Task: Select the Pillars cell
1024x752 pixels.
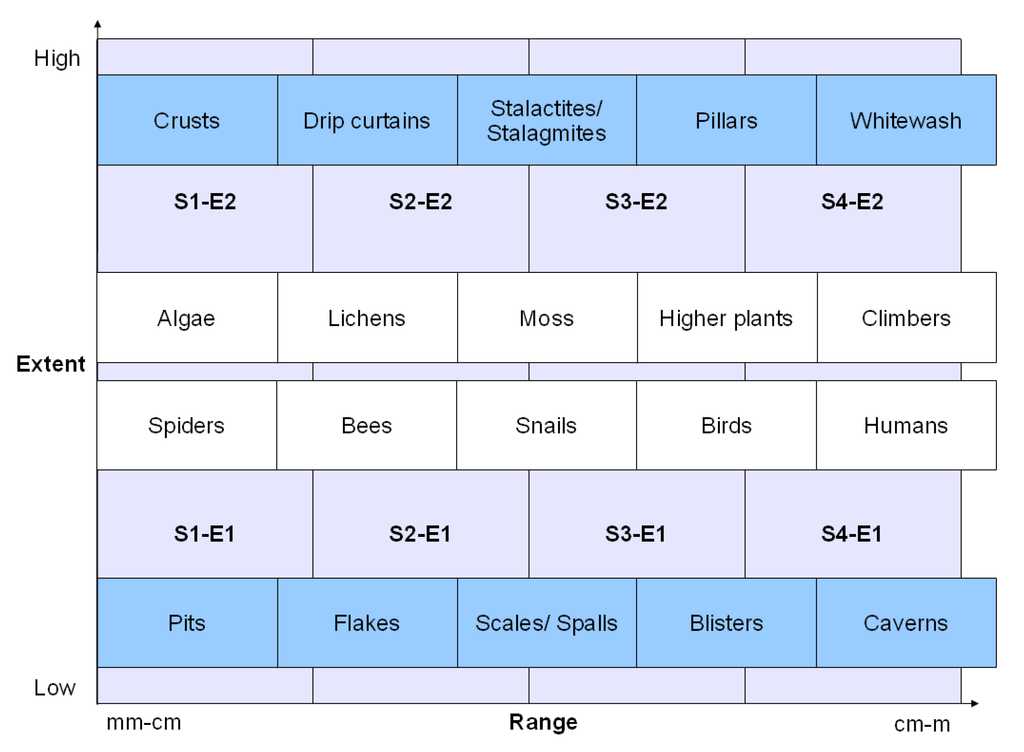Action: point(727,120)
